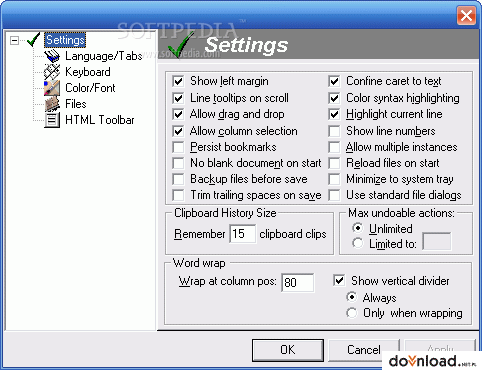Image resolution: width=482 pixels, height=370 pixels.
Task: Close the Settings dialog window
Action: pos(466,15)
